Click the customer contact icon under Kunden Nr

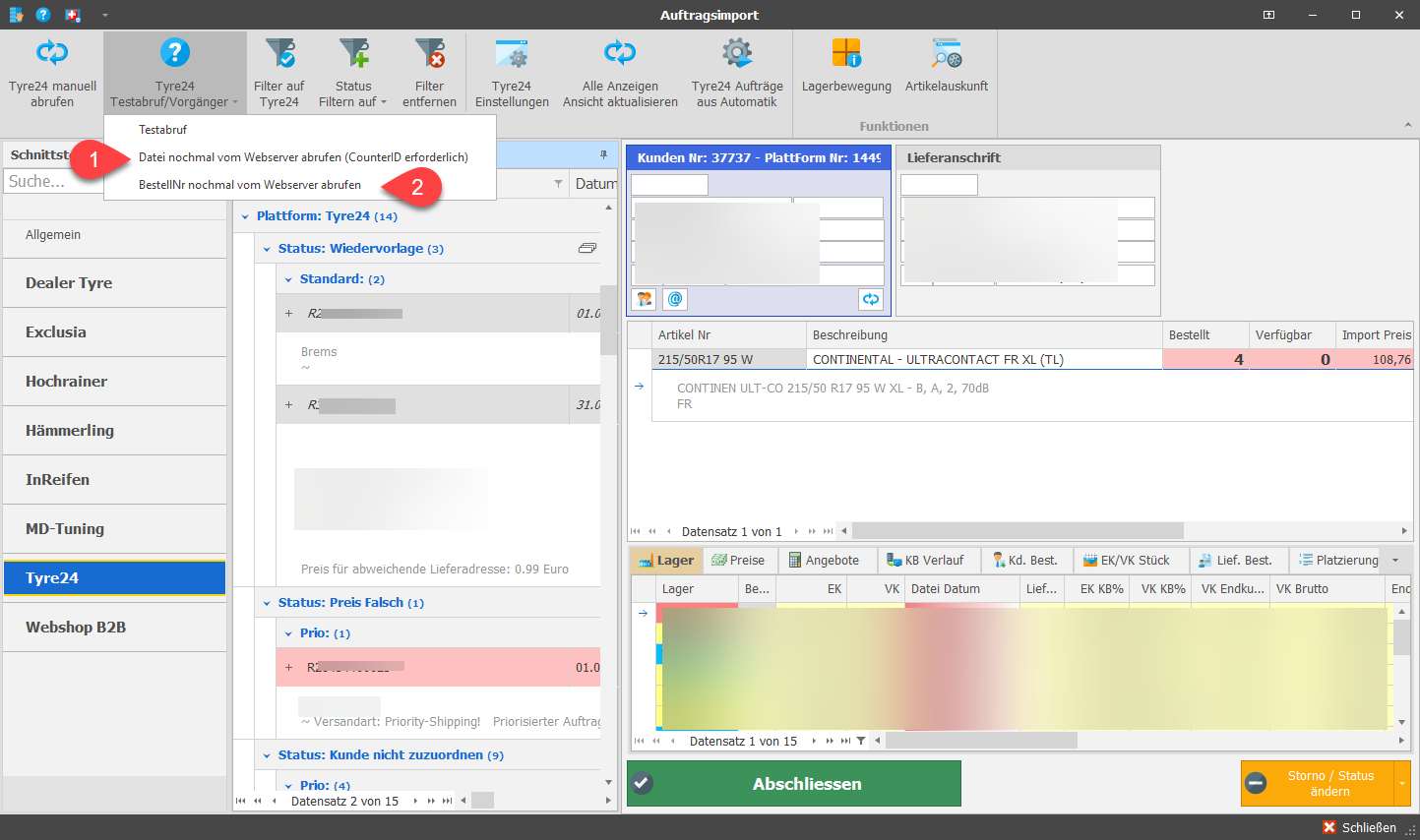point(645,299)
